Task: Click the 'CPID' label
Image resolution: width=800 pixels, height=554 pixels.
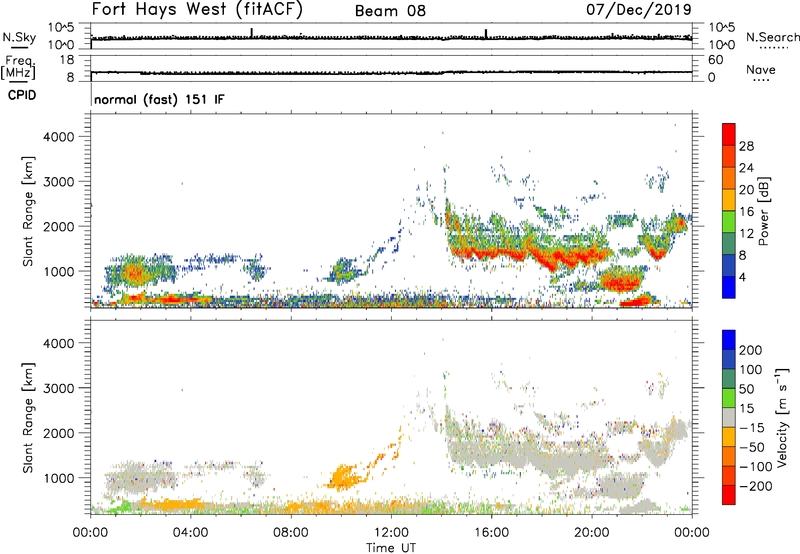Action: pyautogui.click(x=22, y=95)
